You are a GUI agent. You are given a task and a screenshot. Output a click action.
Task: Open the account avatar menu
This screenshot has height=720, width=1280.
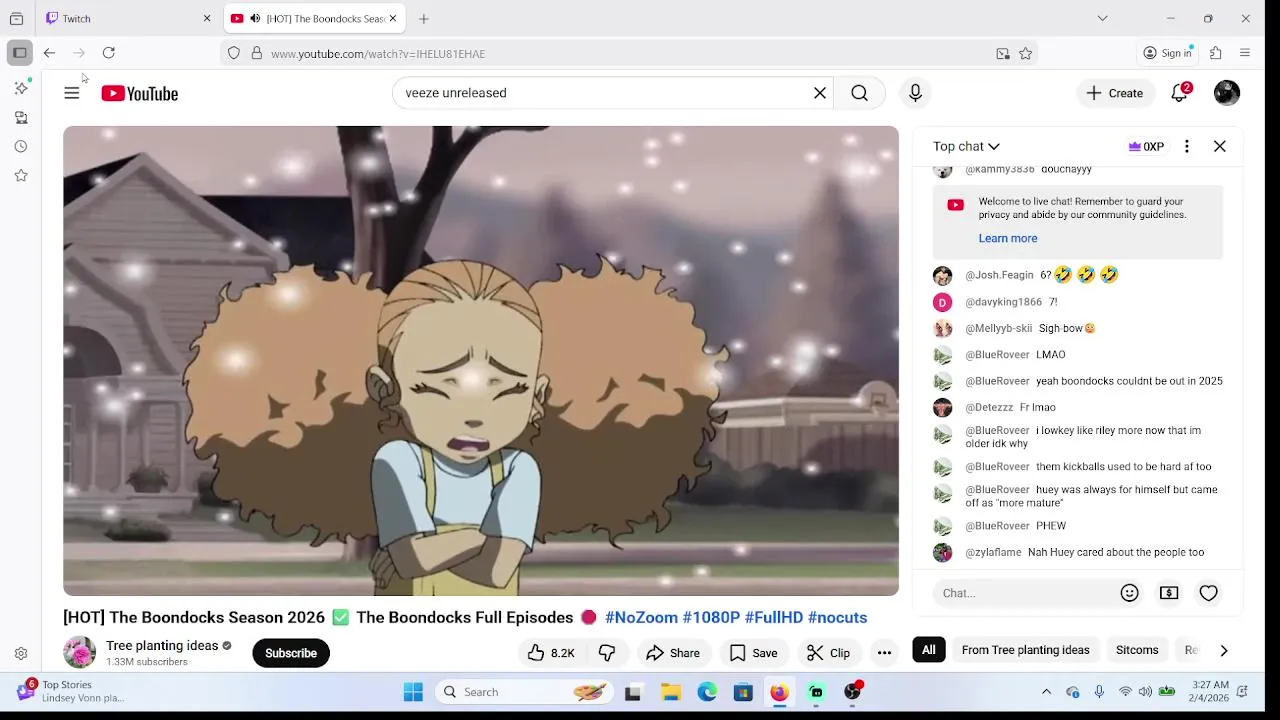pyautogui.click(x=1227, y=93)
